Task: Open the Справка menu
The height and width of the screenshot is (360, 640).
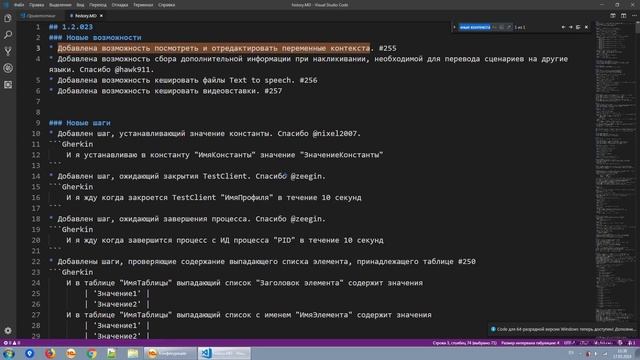Action: pos(166,5)
